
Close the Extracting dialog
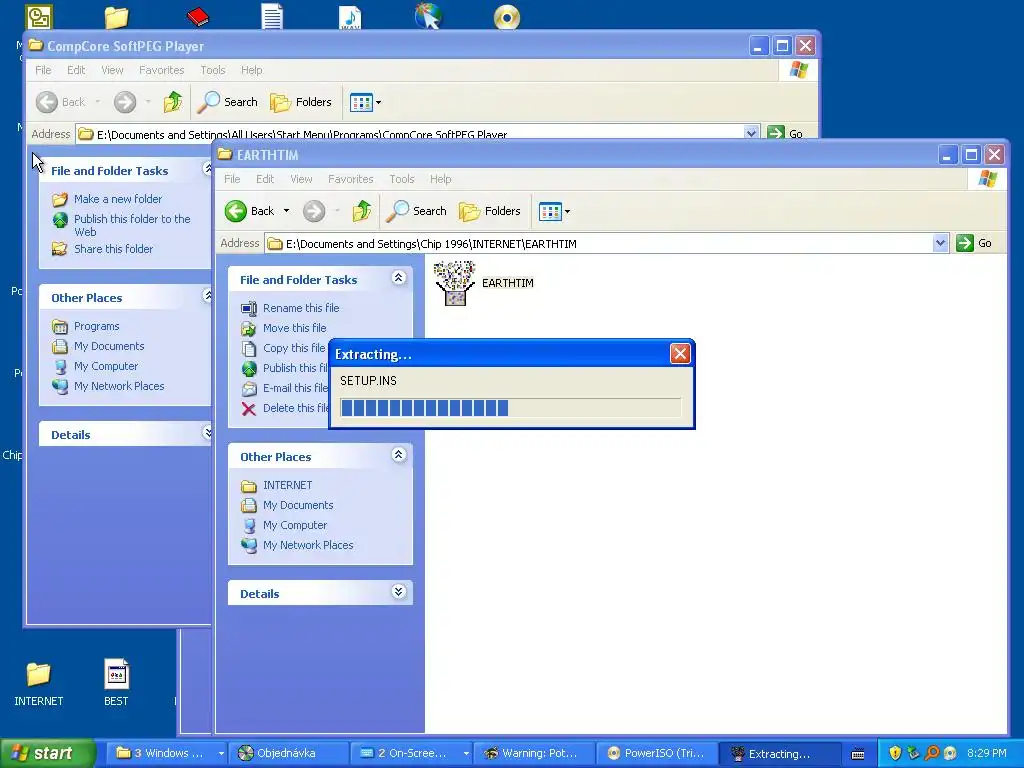pos(680,354)
